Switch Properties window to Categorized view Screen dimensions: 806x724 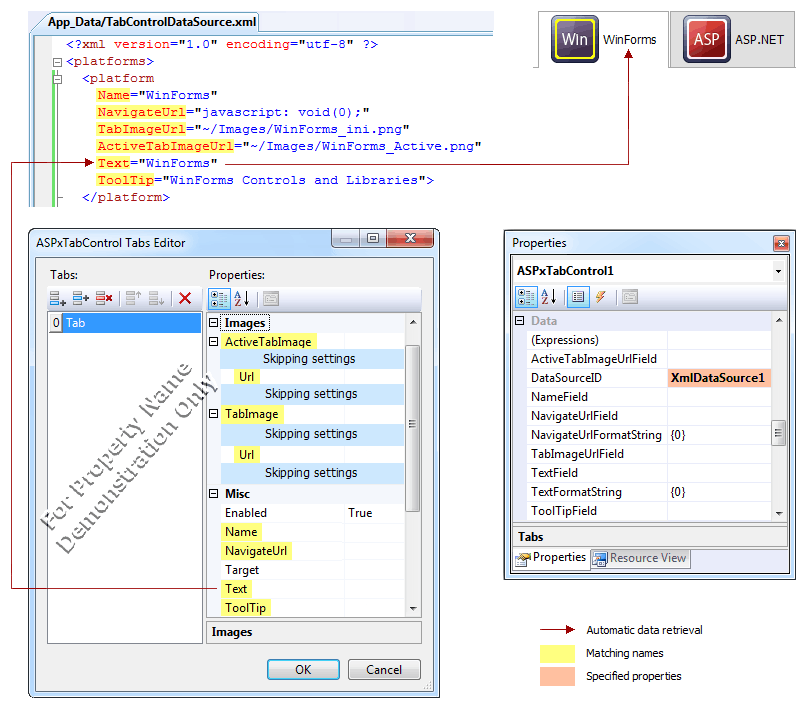(526, 297)
